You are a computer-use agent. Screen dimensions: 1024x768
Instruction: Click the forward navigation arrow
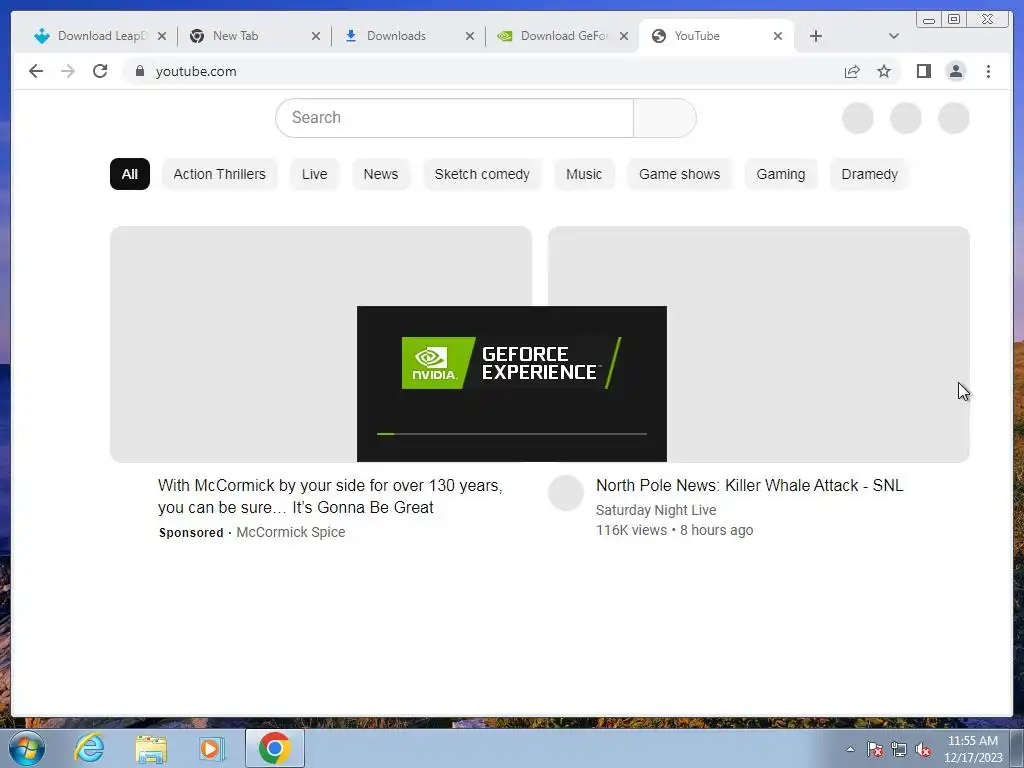68,71
